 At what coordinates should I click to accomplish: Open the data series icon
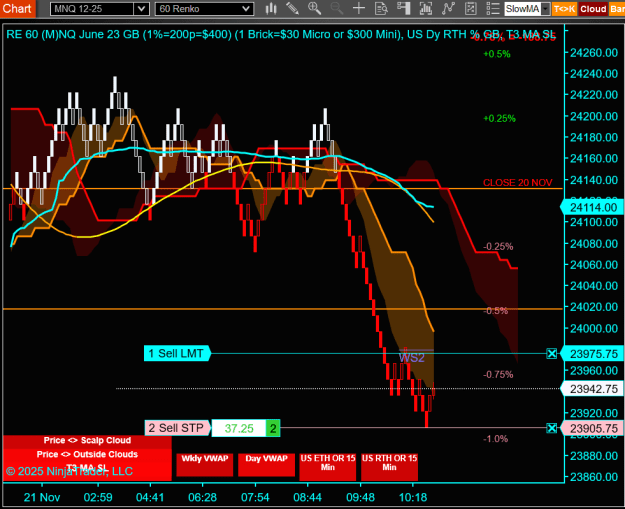click(426, 8)
